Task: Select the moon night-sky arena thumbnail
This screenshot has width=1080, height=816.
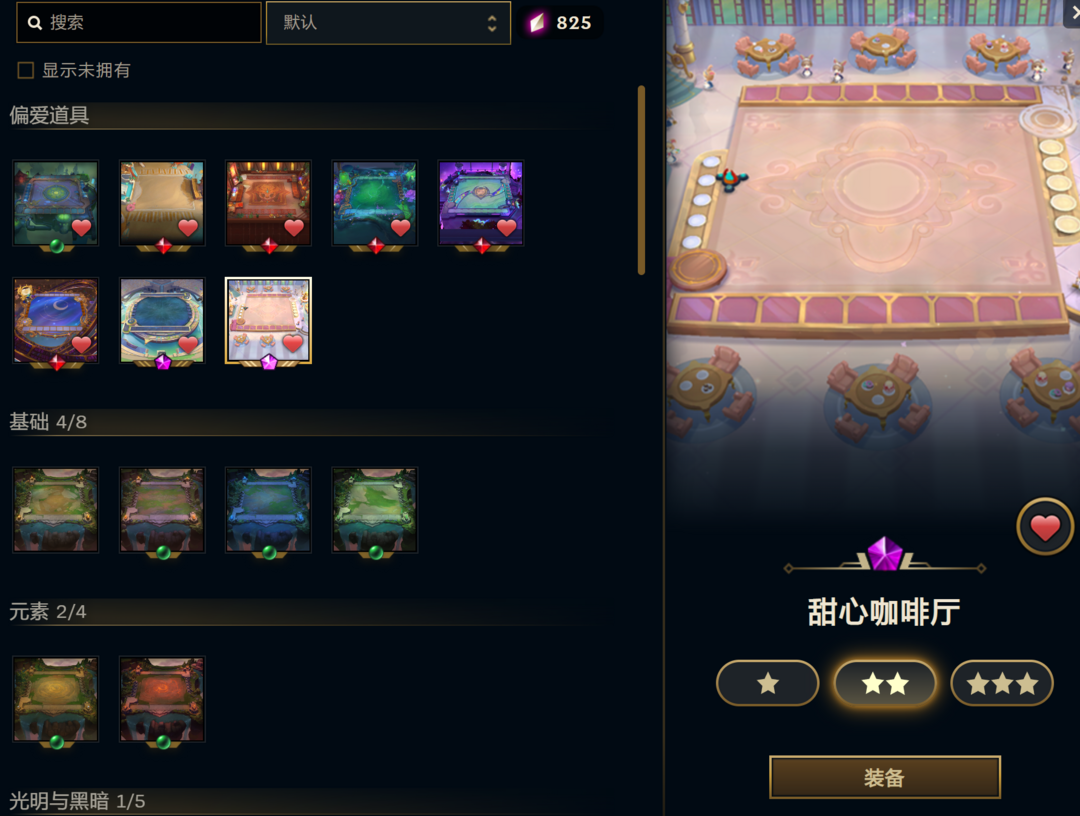Action: point(56,320)
